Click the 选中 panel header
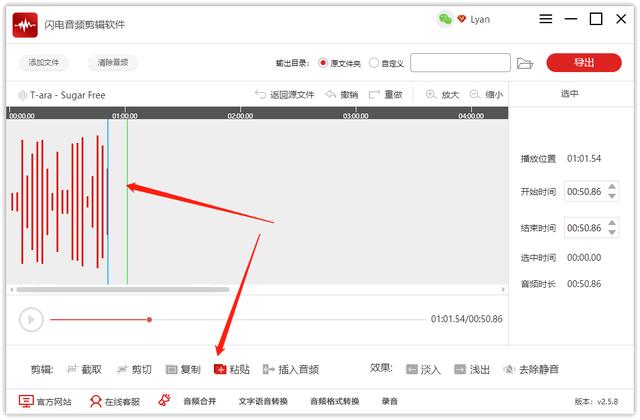The width and height of the screenshot is (640, 420). pyautogui.click(x=569, y=94)
